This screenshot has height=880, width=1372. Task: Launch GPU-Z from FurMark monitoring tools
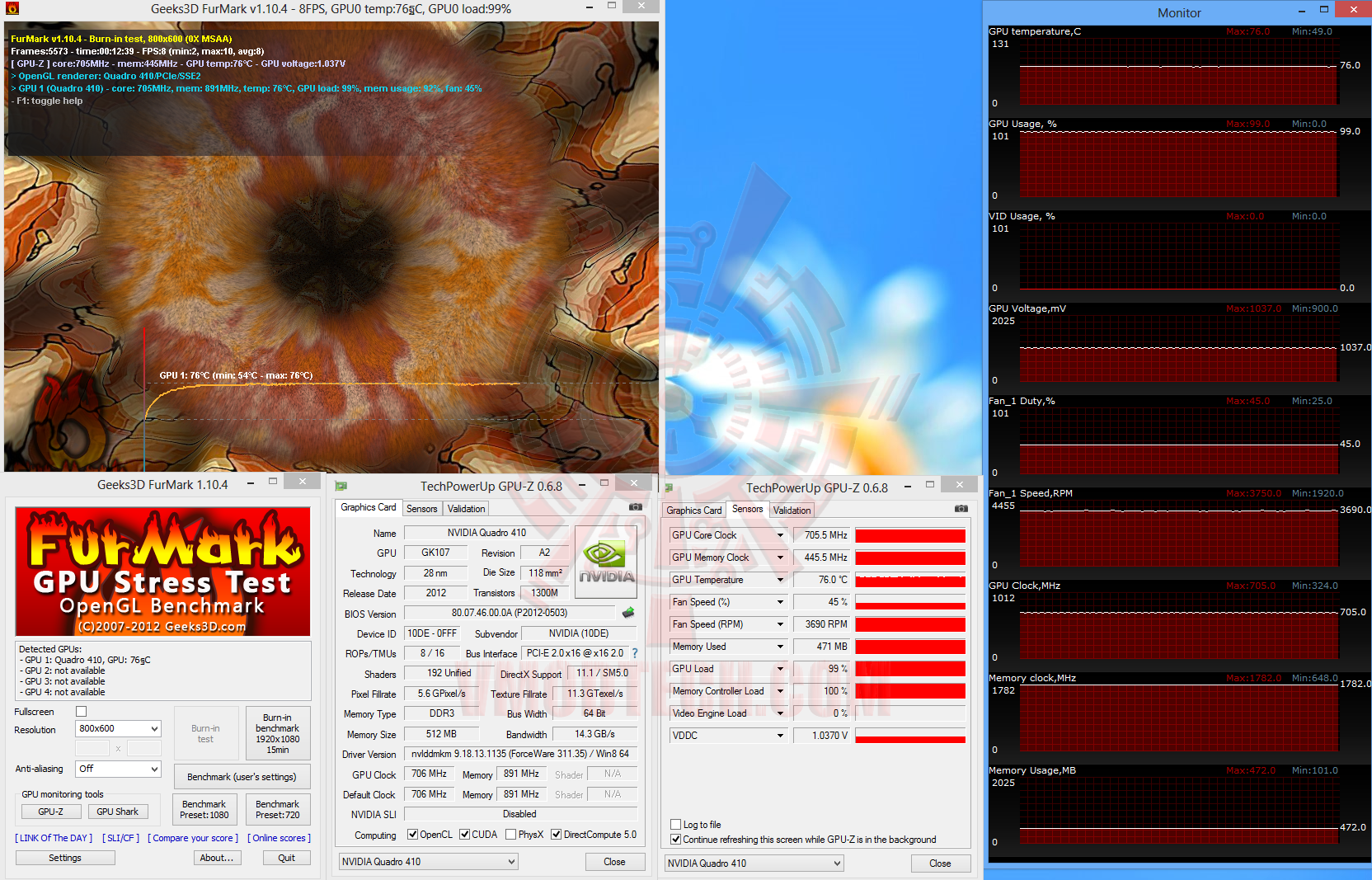pos(51,812)
